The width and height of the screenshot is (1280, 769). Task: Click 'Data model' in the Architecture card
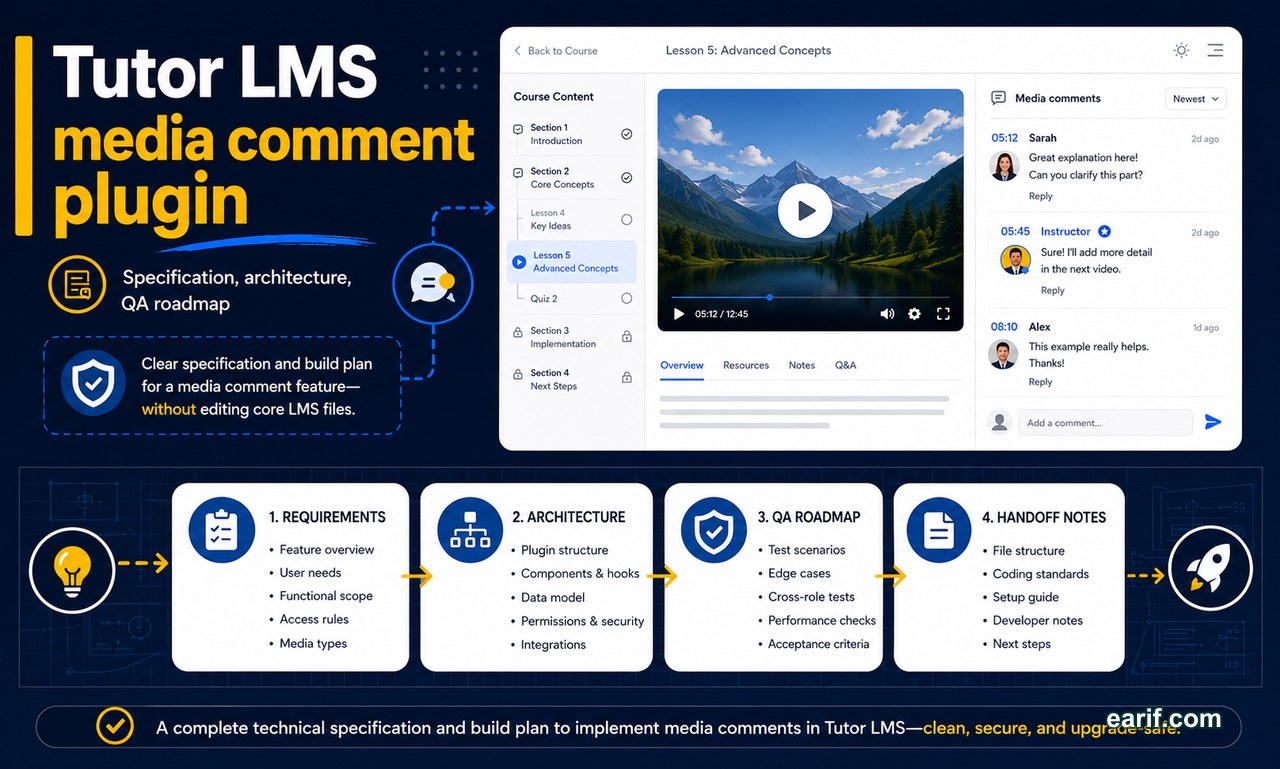click(553, 598)
